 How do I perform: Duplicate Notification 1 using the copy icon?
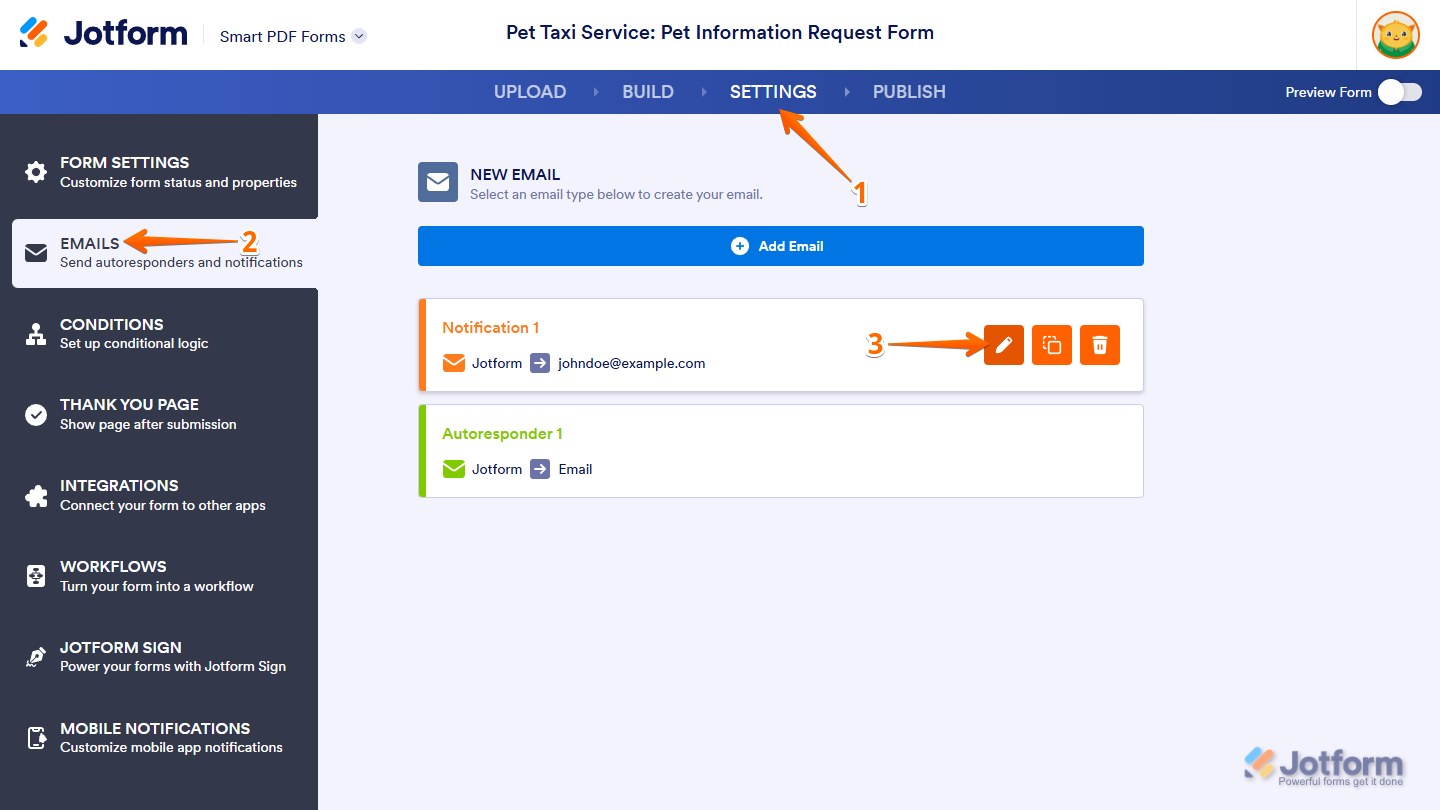pyautogui.click(x=1052, y=345)
